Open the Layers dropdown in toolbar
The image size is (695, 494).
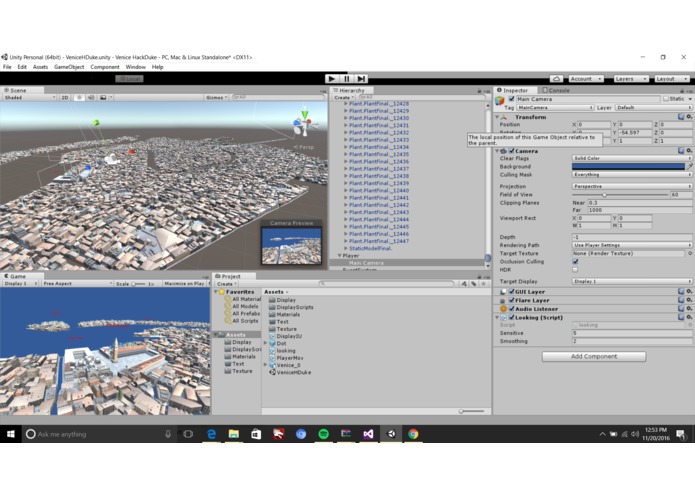631,79
